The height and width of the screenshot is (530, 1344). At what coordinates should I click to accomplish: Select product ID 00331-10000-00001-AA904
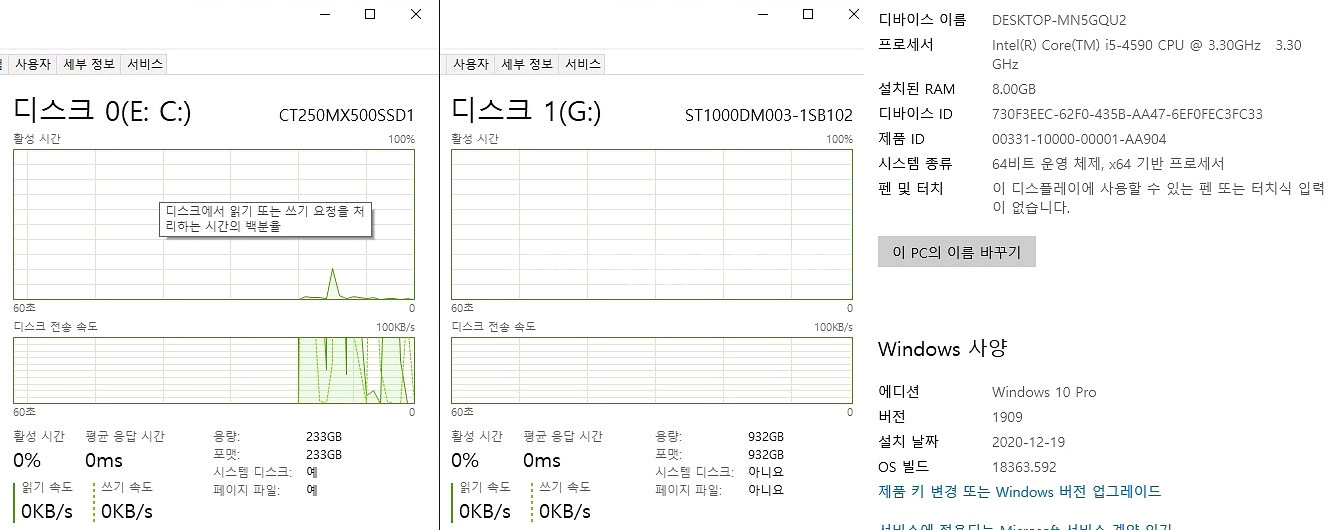(1079, 139)
